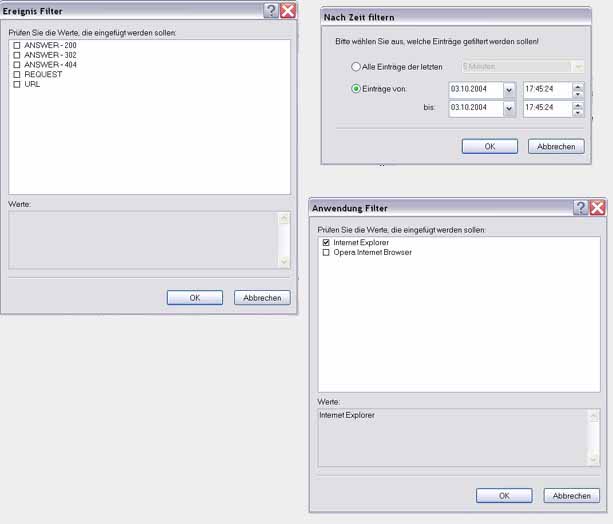The image size is (613, 524).
Task: Close the Anwendung Filter dialog
Action: (597, 207)
